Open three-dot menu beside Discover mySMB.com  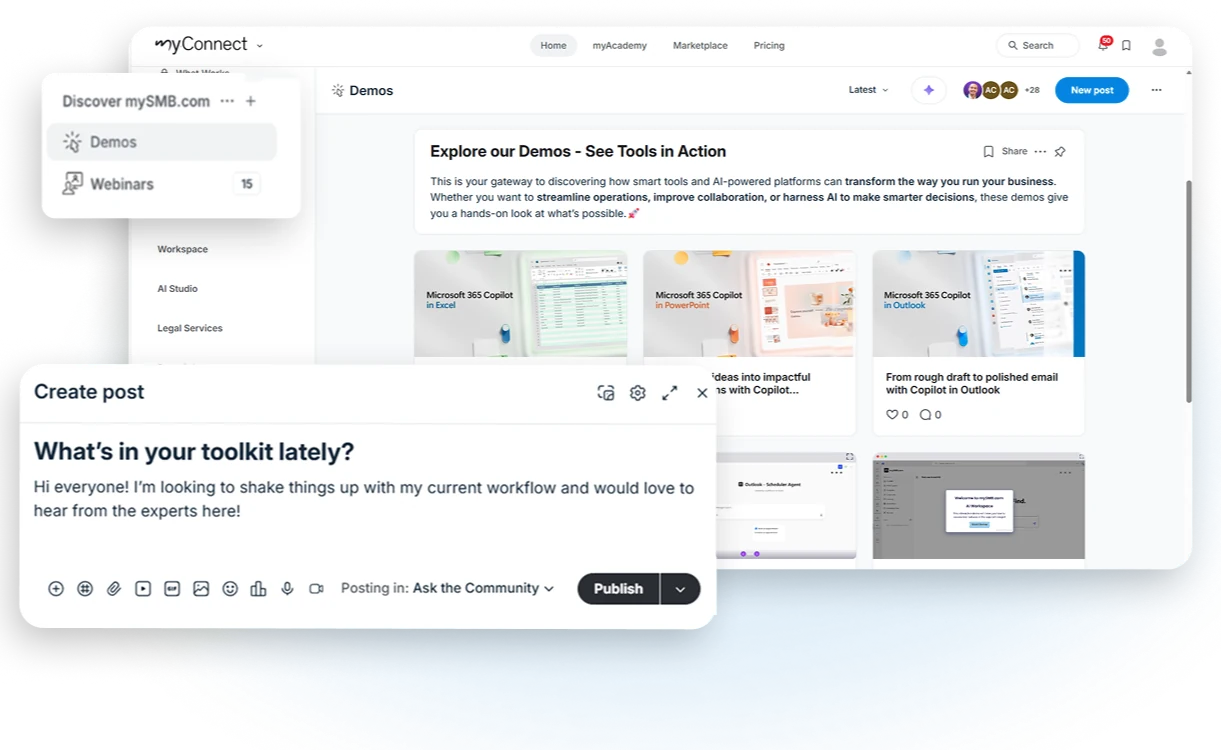tap(227, 101)
